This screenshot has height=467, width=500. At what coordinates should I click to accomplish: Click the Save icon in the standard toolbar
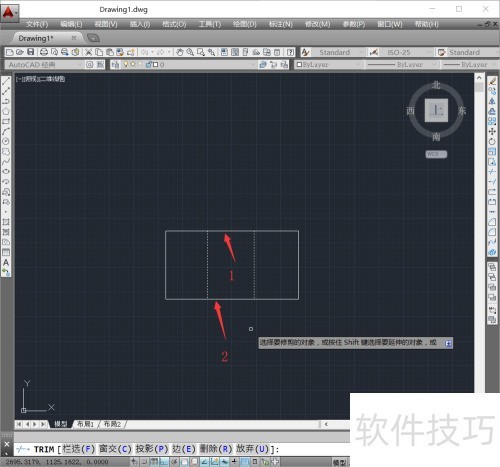[x=31, y=52]
